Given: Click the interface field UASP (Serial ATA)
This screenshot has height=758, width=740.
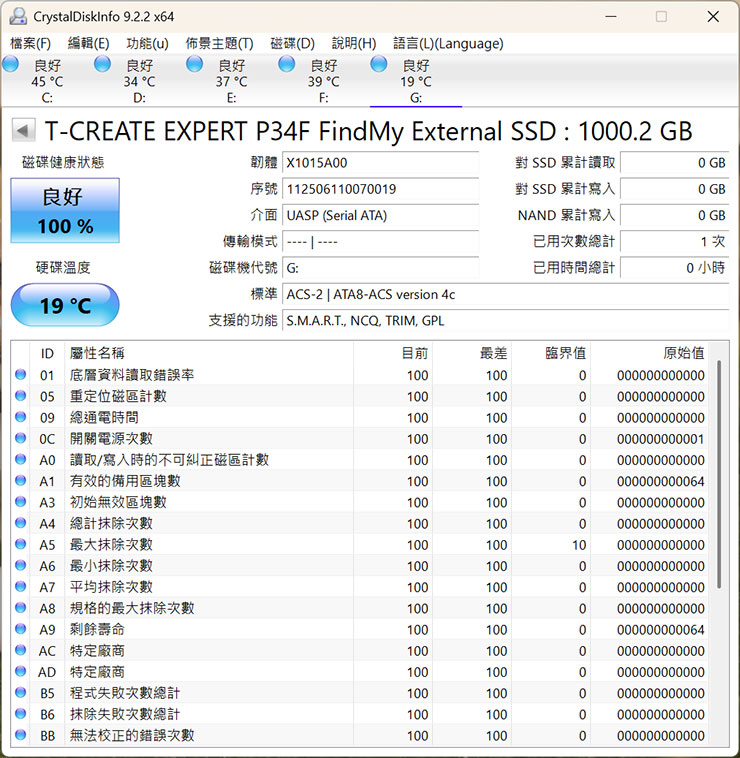Looking at the screenshot, I should [x=380, y=215].
